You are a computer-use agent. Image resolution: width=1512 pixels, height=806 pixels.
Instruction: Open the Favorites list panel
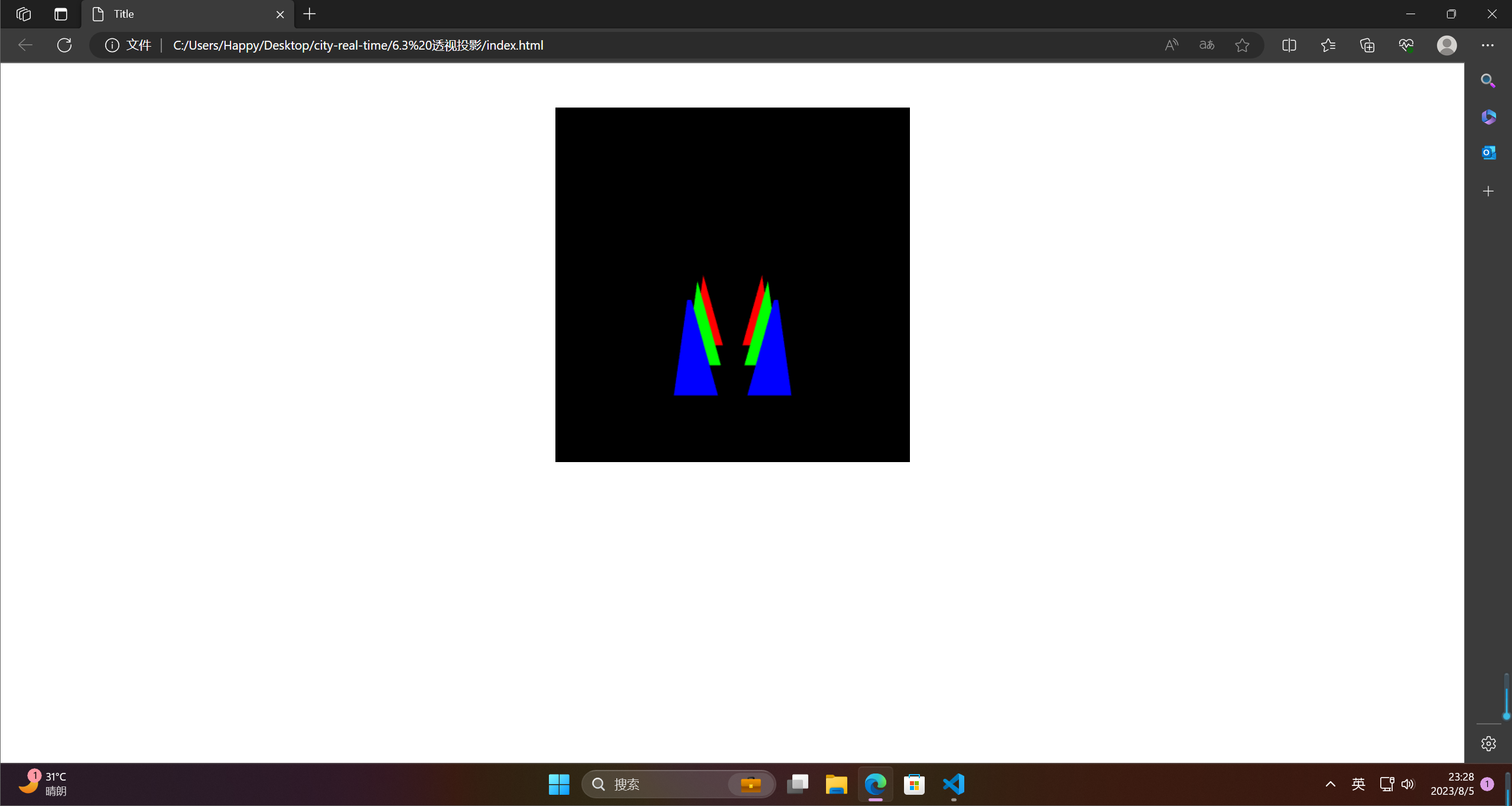(x=1328, y=45)
